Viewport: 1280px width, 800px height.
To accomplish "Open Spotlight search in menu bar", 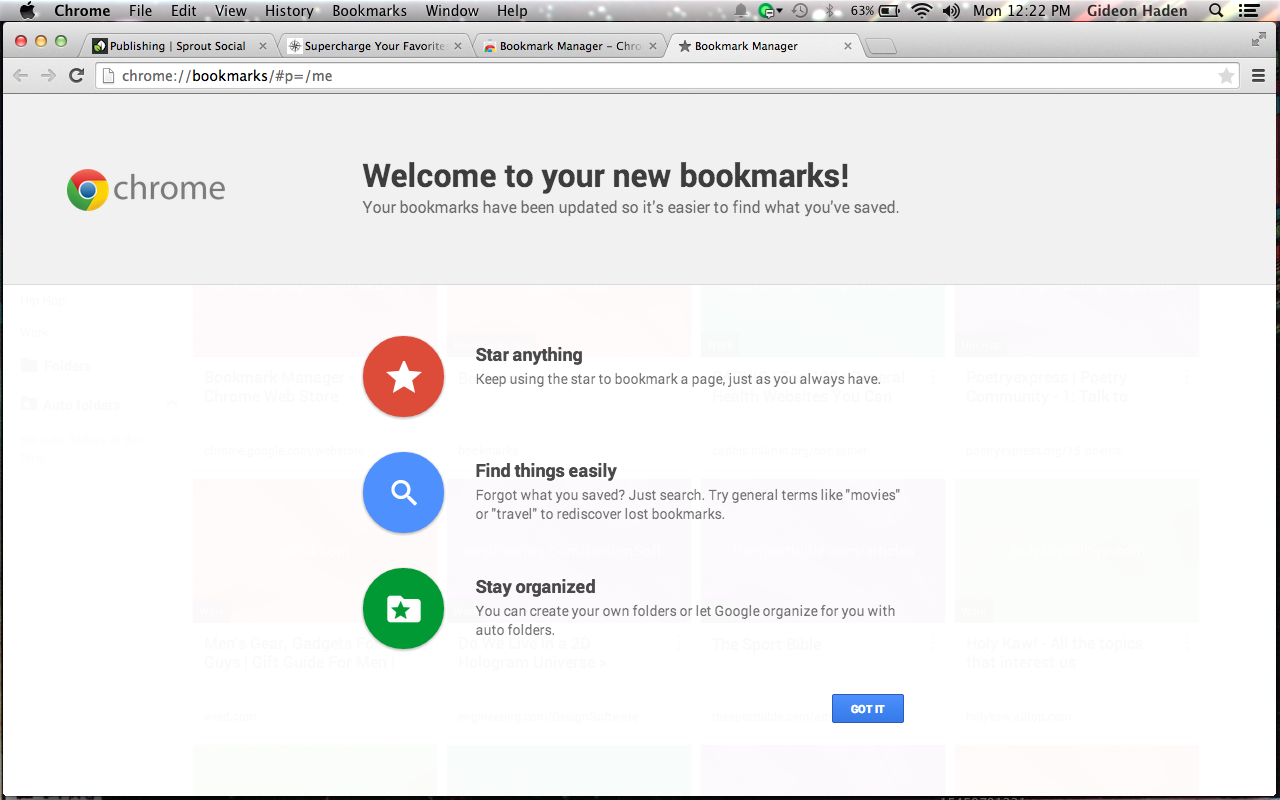I will click(x=1216, y=11).
